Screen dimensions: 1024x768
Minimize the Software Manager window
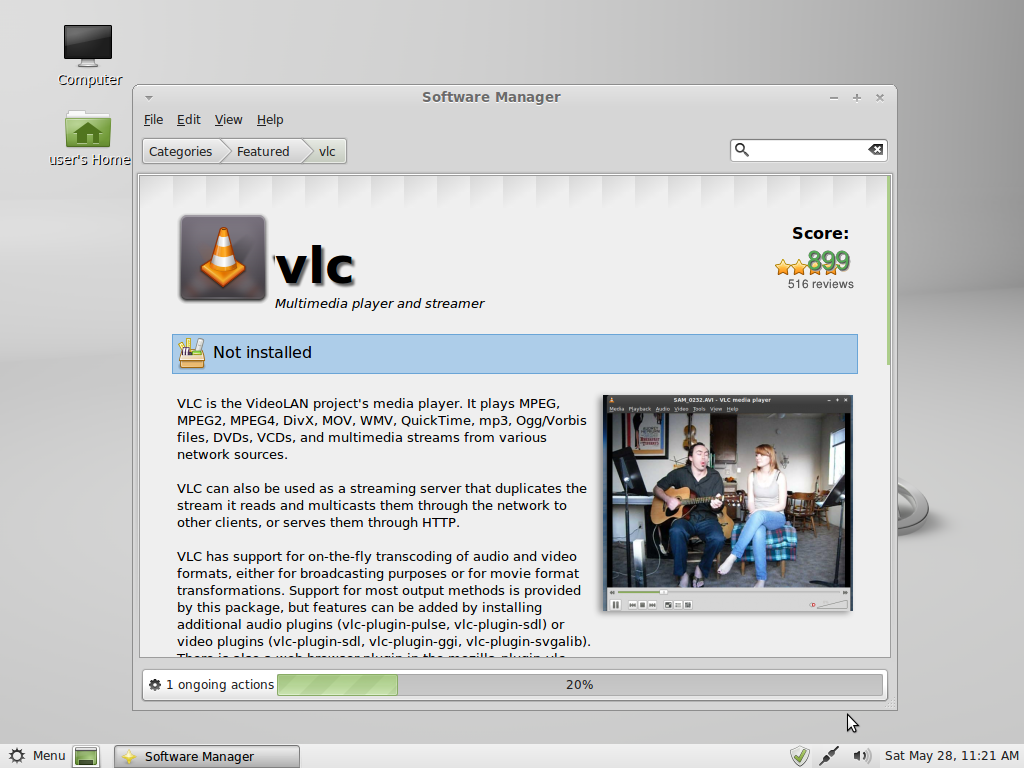833,98
